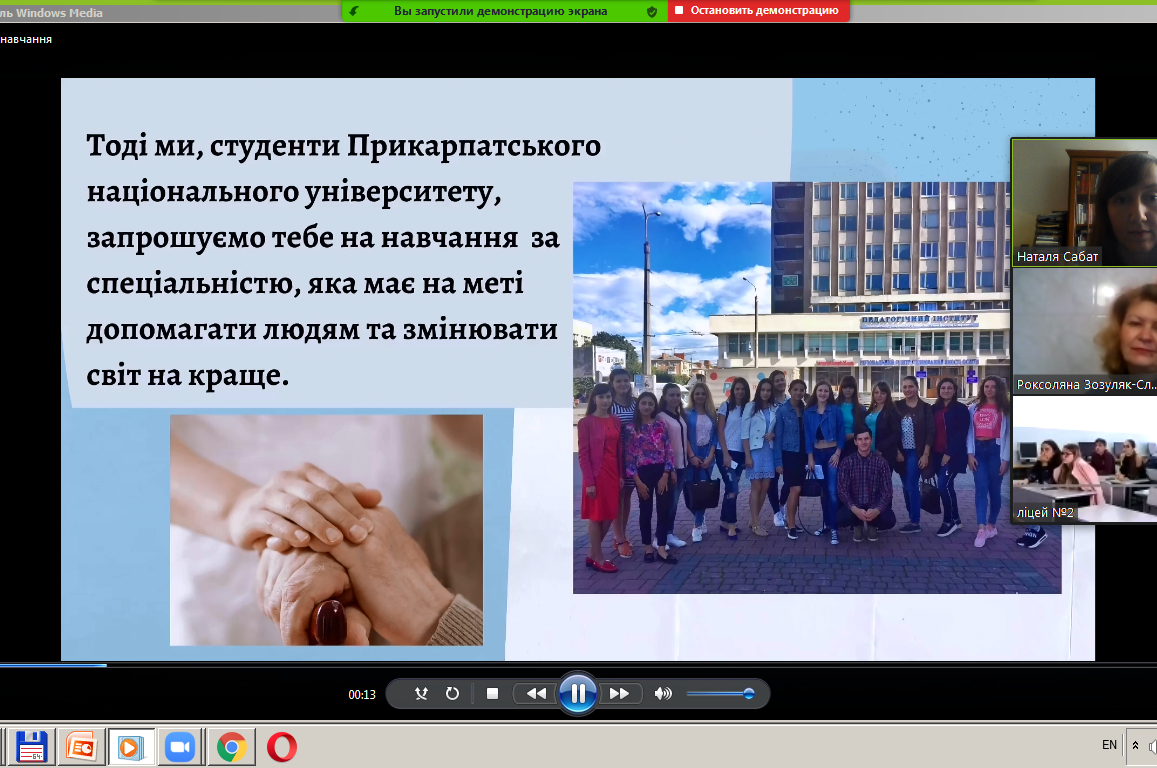
Task: Launch Opera browser from the taskbar
Action: [282, 747]
